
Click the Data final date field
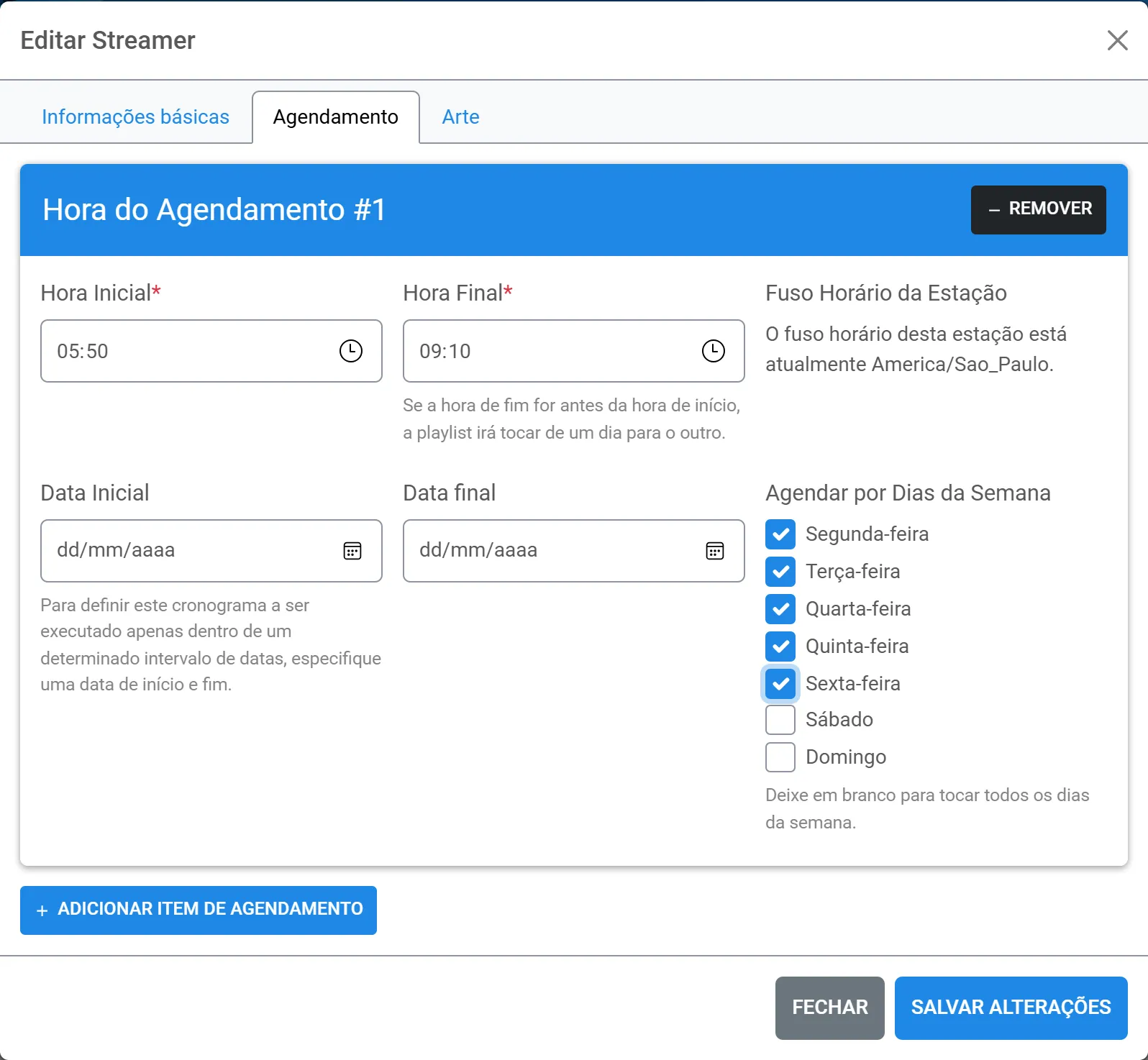(x=574, y=551)
